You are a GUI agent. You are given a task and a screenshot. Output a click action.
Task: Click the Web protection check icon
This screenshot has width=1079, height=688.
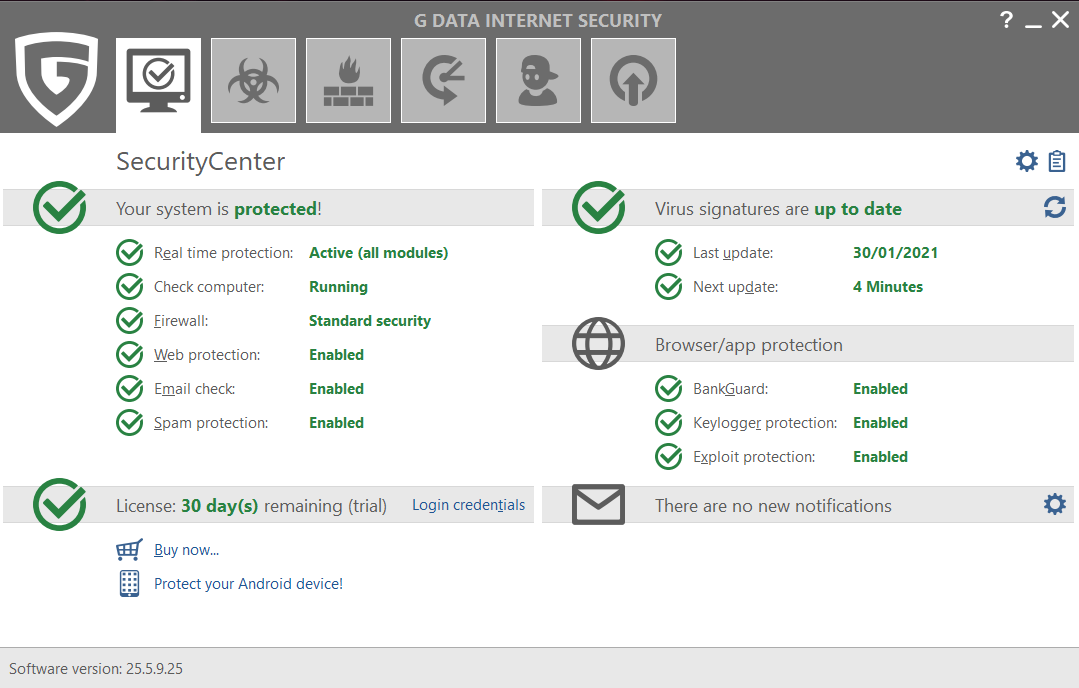point(129,354)
